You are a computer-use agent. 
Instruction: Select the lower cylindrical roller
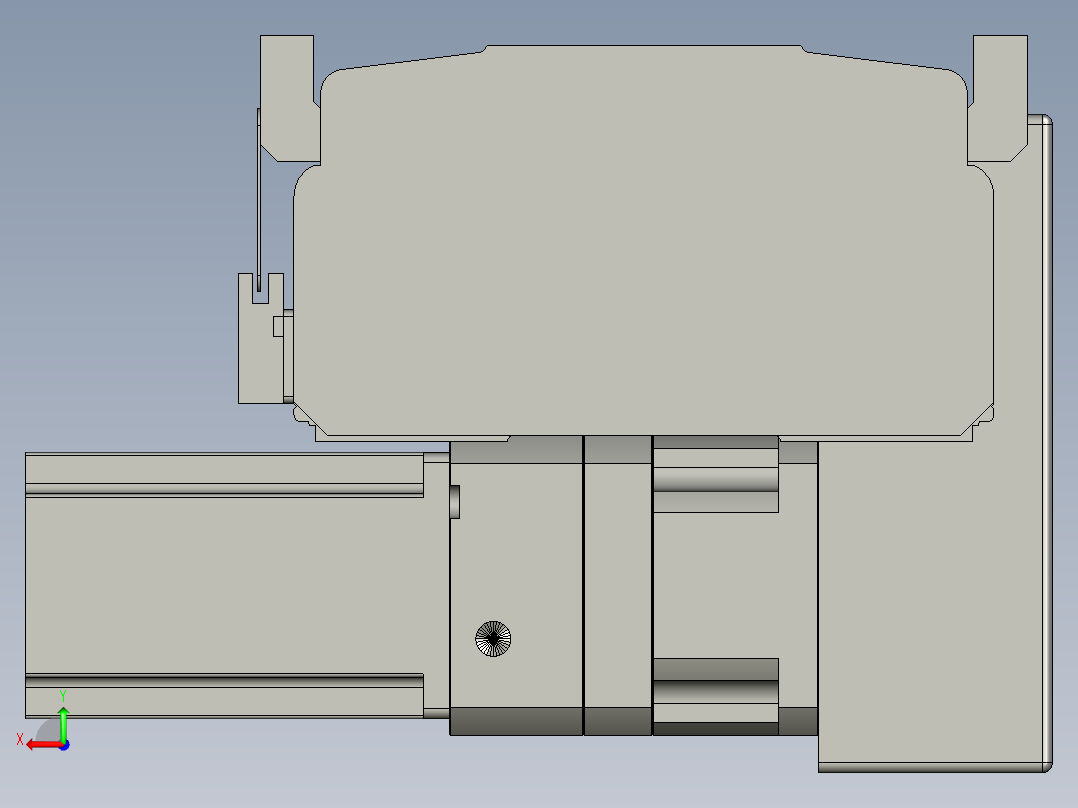coord(716,692)
